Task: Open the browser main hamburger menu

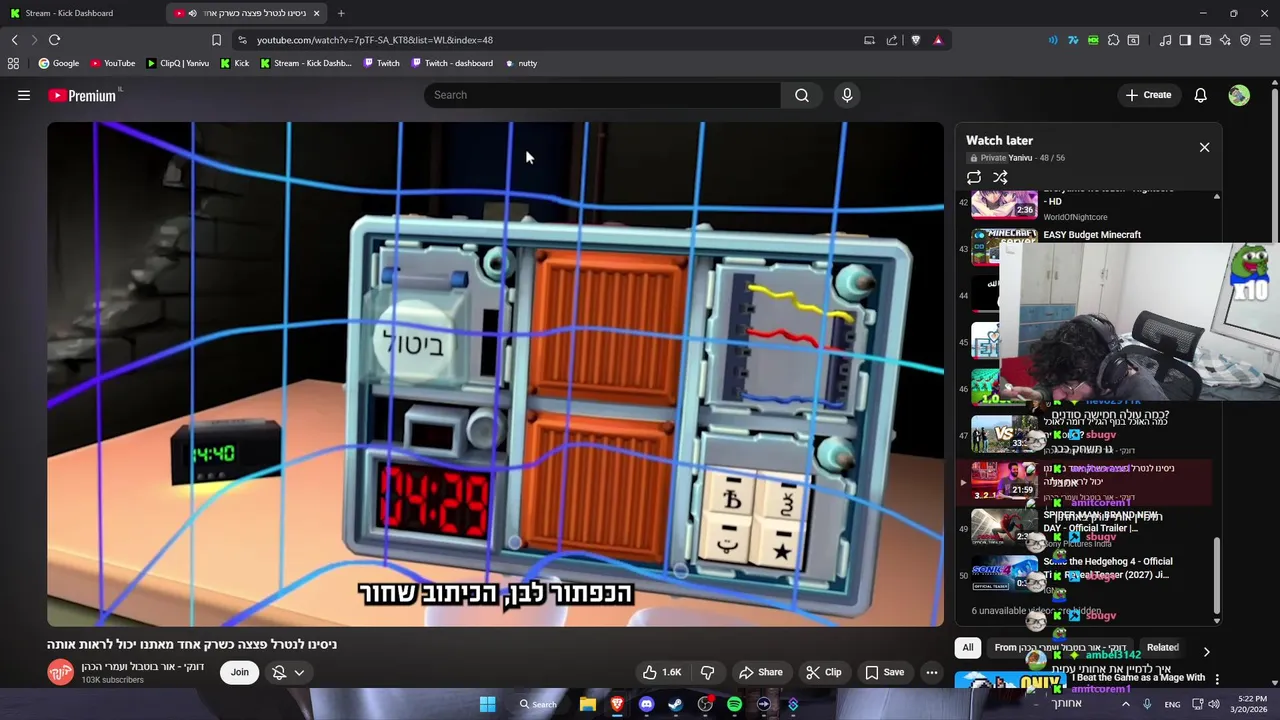Action: 1266,40
